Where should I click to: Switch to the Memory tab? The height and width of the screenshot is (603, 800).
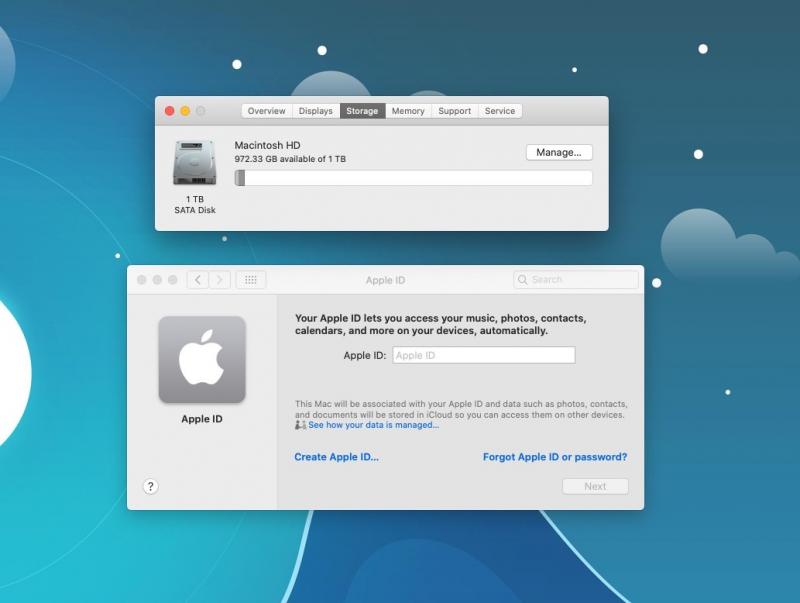(x=408, y=111)
